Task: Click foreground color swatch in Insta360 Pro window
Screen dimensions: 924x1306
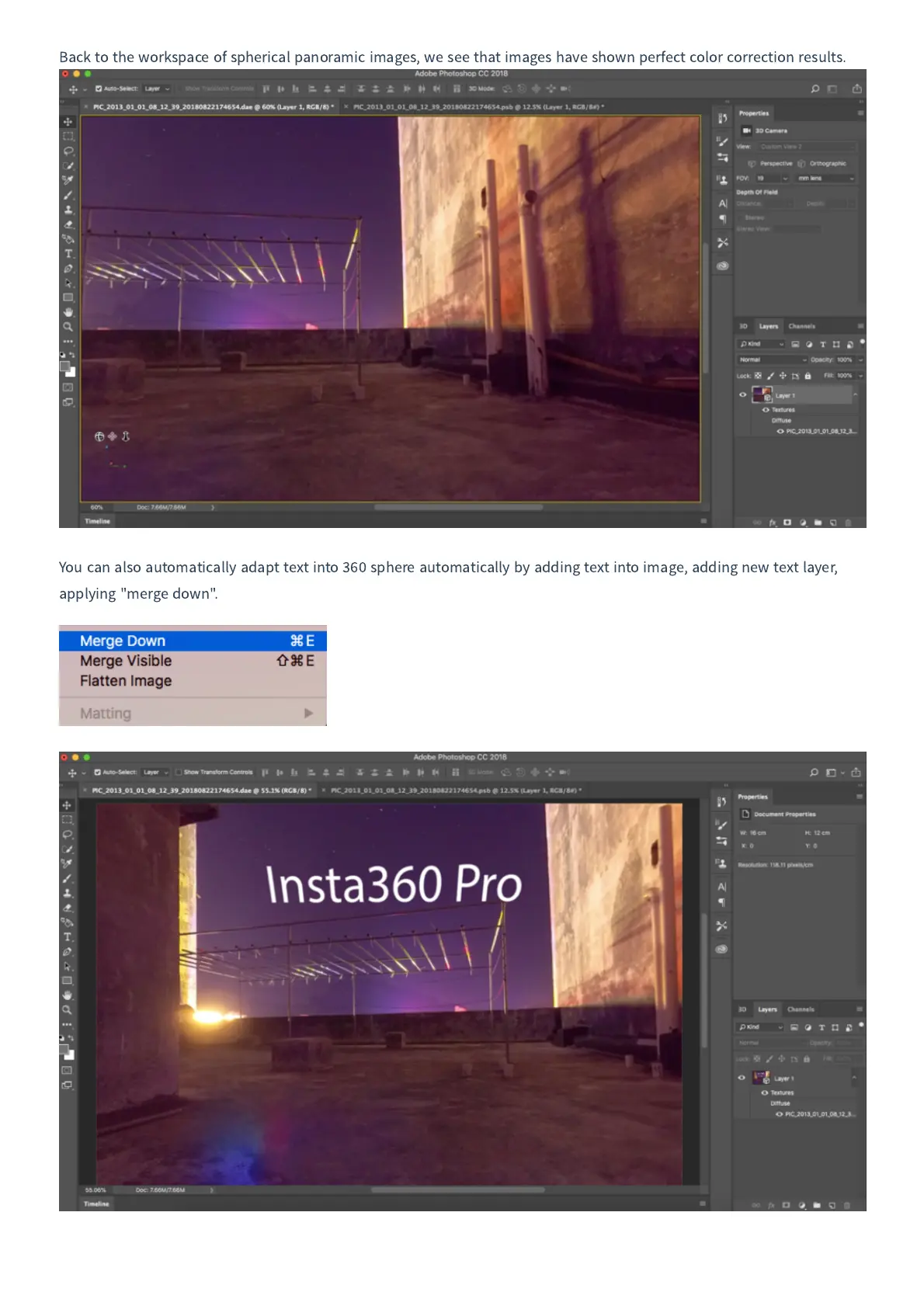Action: (65, 1050)
